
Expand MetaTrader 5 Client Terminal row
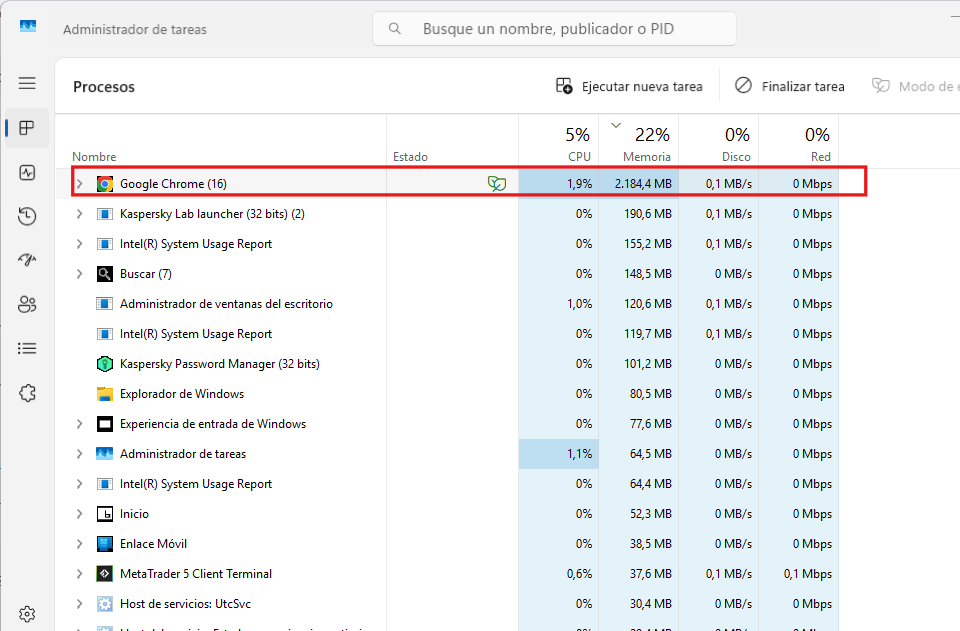[79, 573]
